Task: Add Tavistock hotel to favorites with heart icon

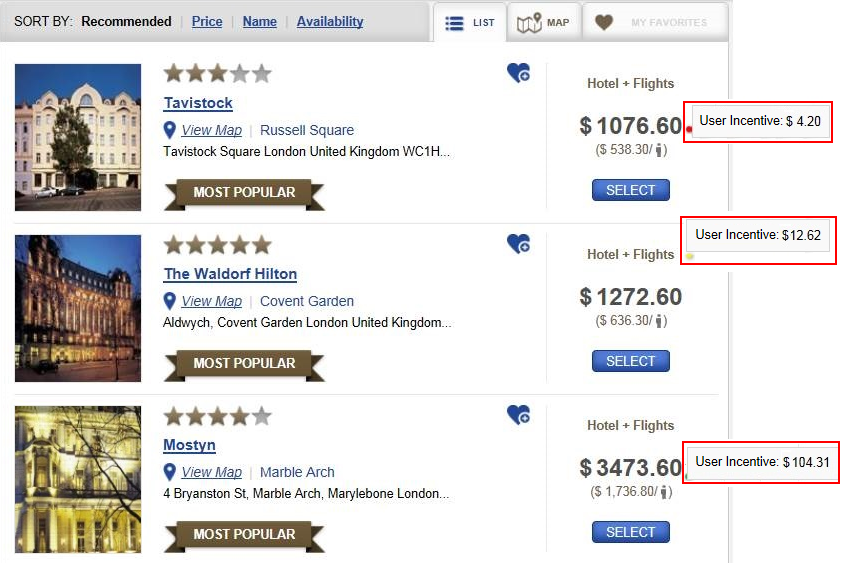Action: click(518, 73)
